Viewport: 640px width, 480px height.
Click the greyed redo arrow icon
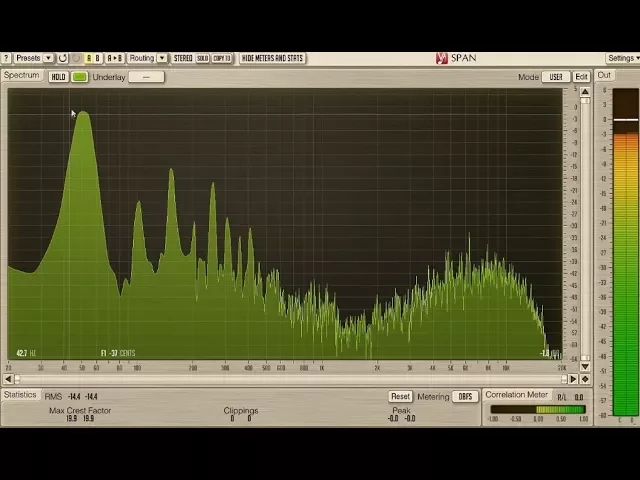point(76,58)
